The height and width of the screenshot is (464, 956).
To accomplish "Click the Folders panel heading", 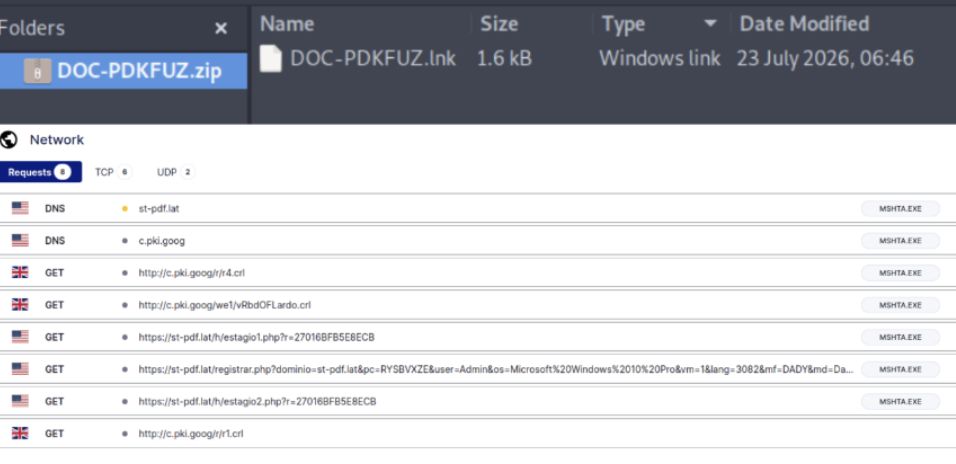I will point(32,28).
